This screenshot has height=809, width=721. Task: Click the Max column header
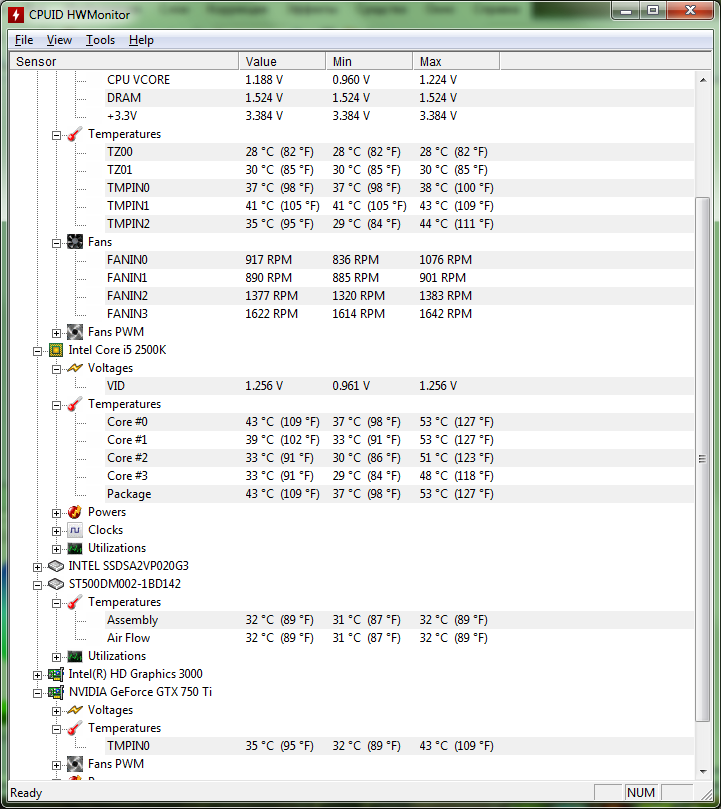pos(456,61)
